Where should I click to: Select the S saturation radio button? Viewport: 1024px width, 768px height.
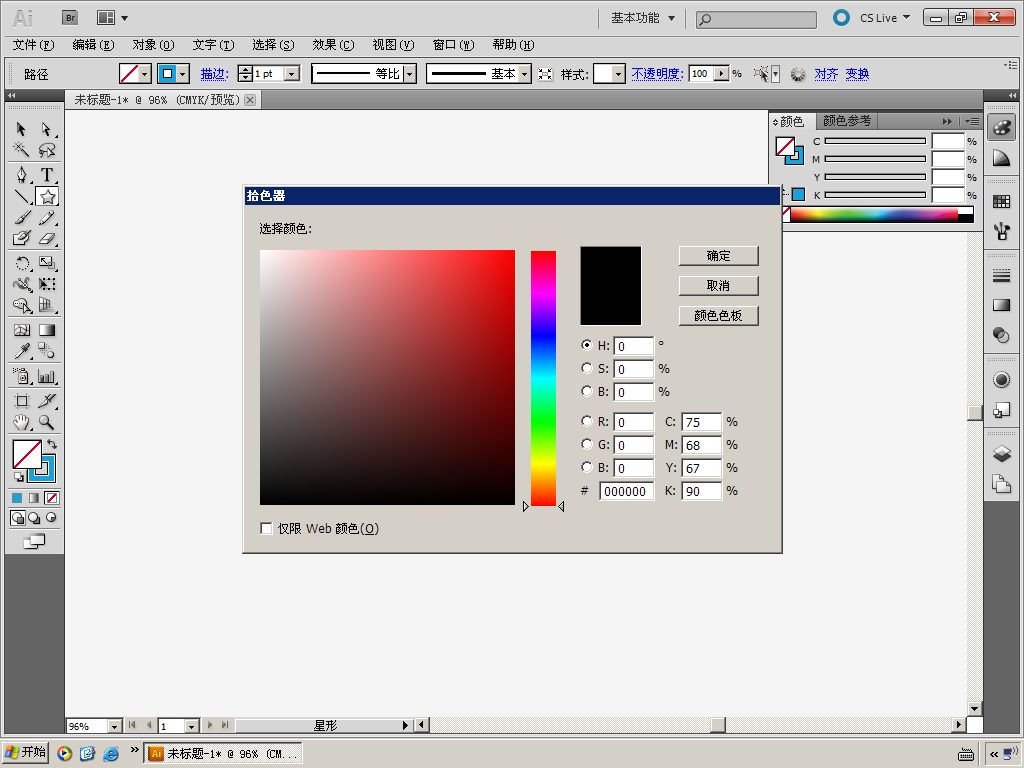[587, 368]
